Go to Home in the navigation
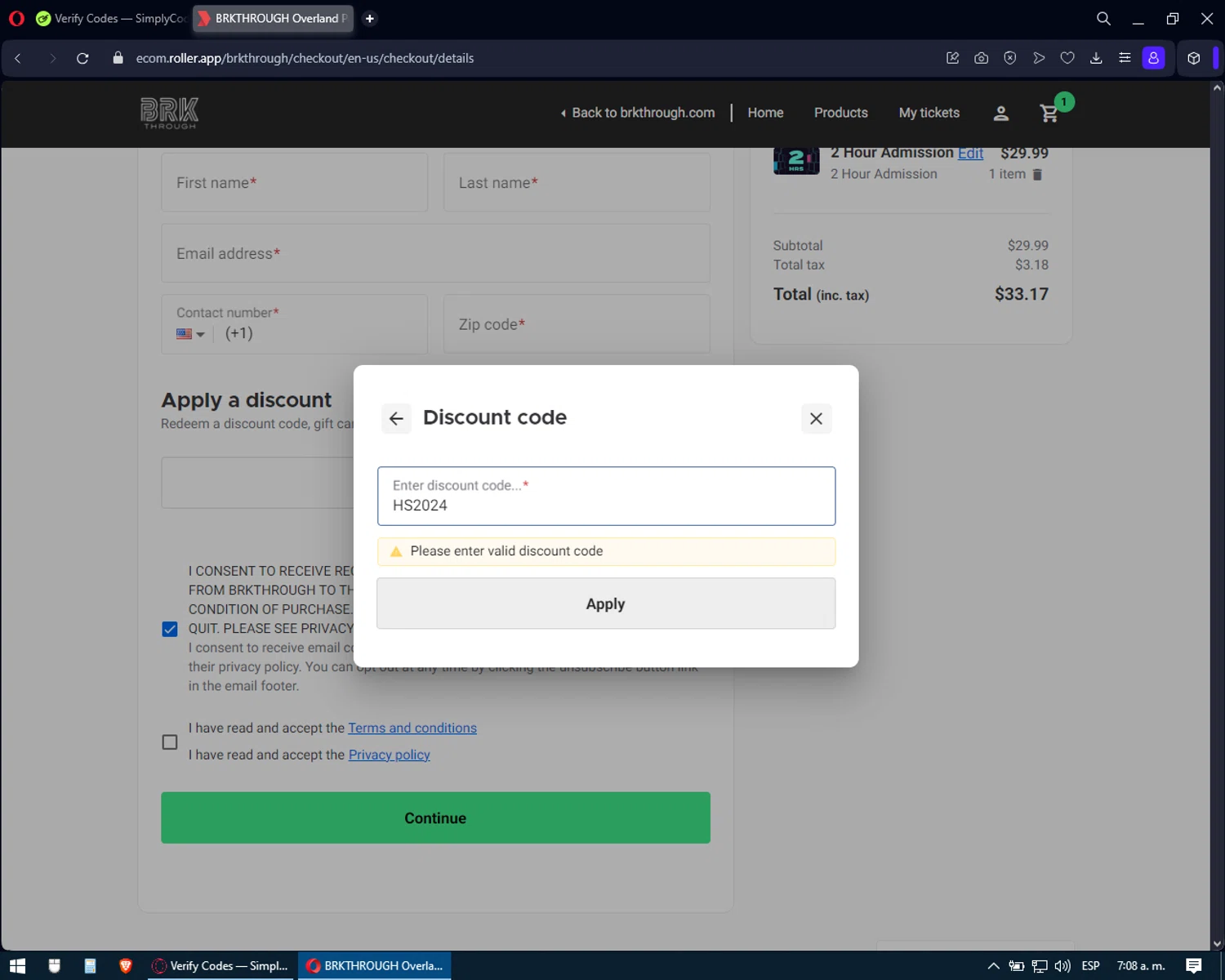 coord(765,113)
